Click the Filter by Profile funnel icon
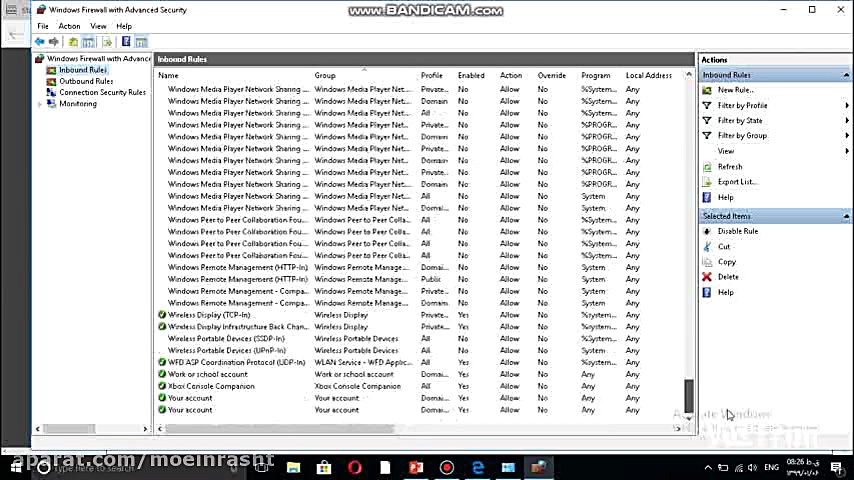This screenshot has height=480, width=854. tap(707, 105)
